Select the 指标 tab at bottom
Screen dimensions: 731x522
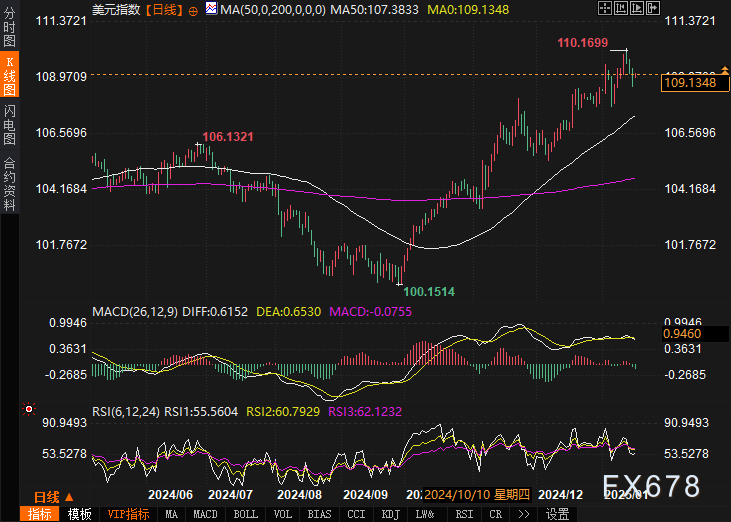(40, 514)
